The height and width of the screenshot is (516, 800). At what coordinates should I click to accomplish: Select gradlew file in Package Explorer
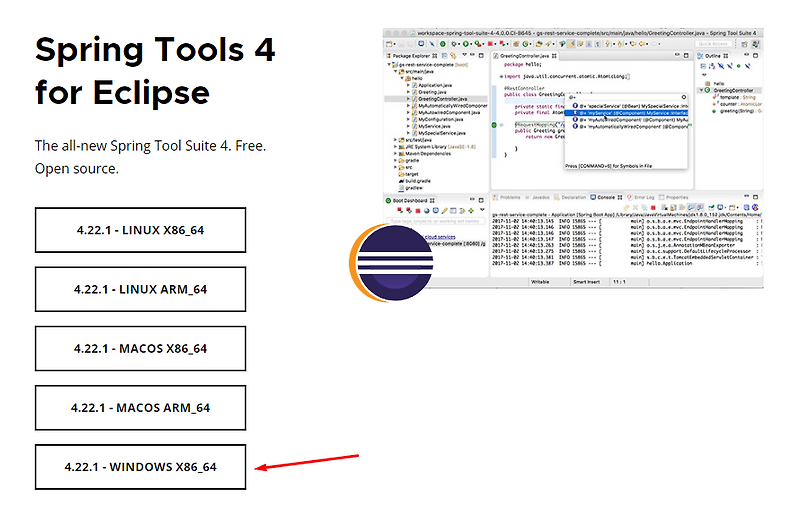(x=411, y=188)
